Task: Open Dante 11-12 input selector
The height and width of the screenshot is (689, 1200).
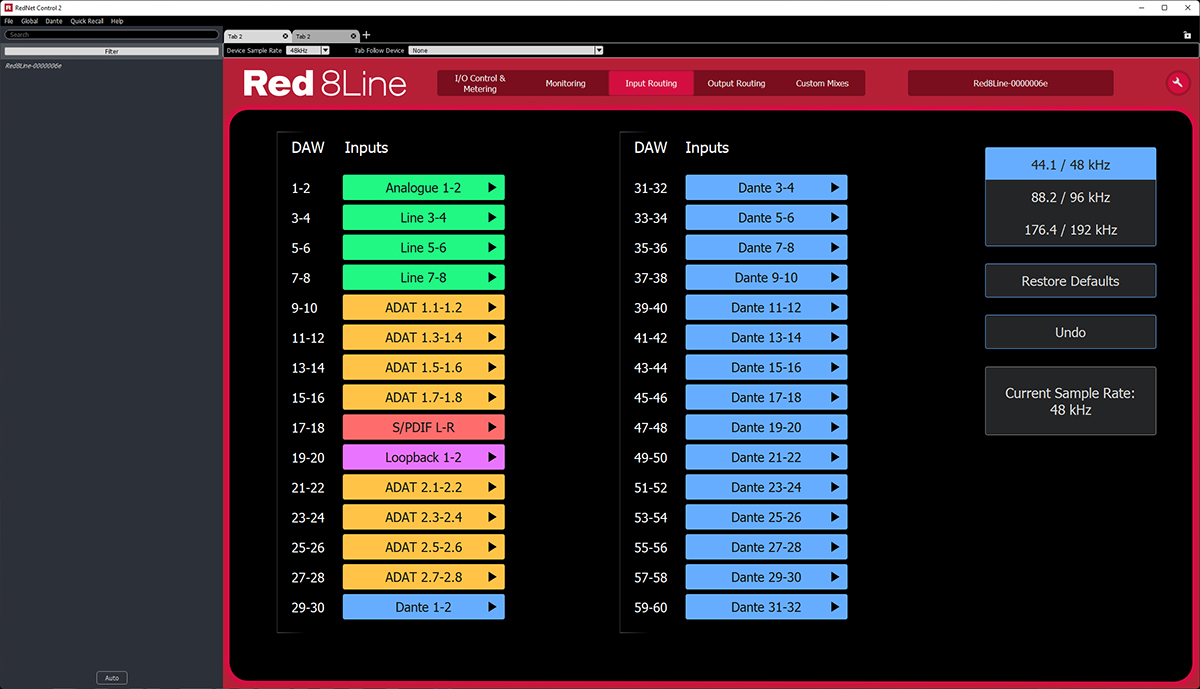Action: (766, 308)
